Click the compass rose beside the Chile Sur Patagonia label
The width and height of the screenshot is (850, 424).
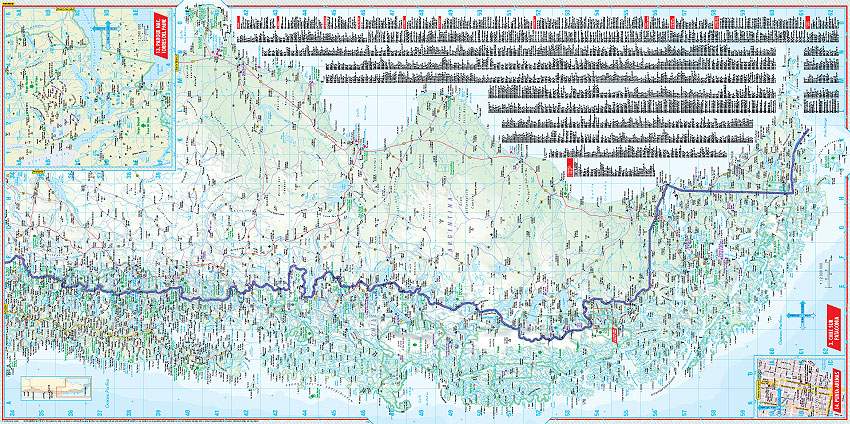tap(802, 316)
